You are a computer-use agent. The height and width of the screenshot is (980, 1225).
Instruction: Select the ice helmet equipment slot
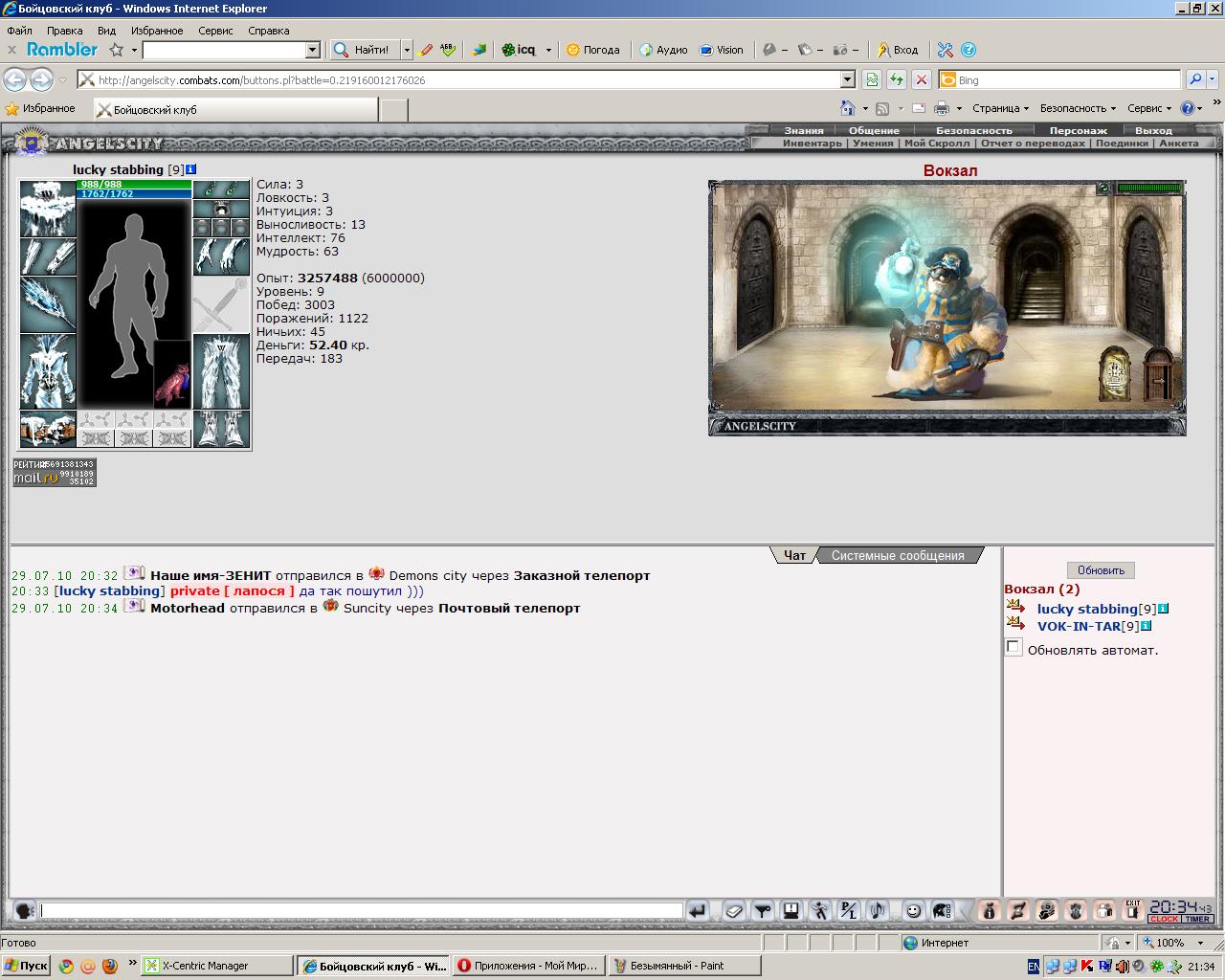point(48,208)
